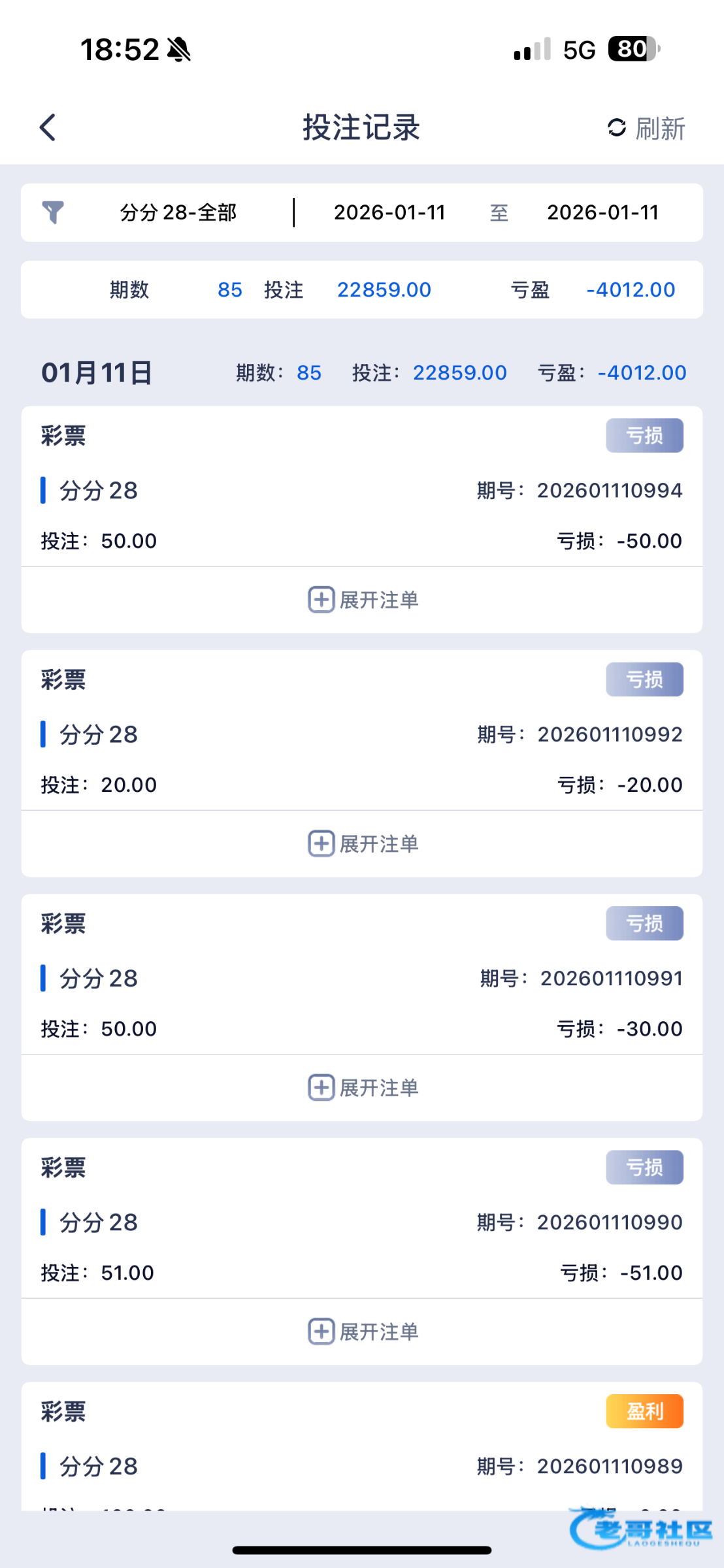This screenshot has width=724, height=1568.
Task: Click plus icon for period 202601110992
Action: pyautogui.click(x=321, y=843)
